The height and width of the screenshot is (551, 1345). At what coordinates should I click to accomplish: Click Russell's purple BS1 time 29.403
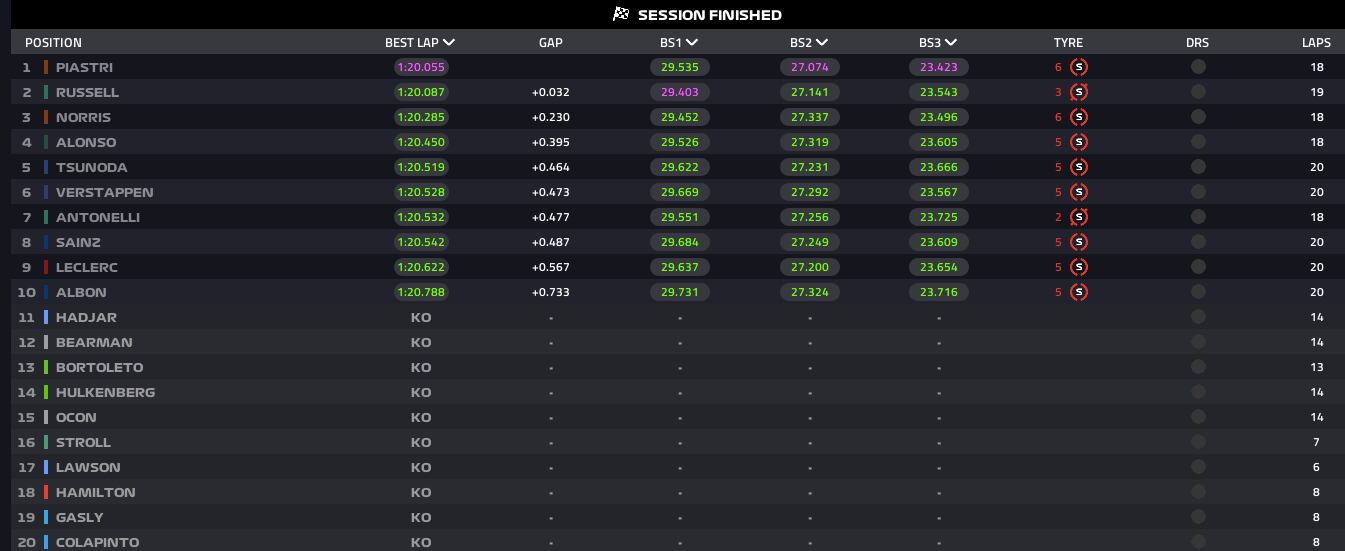click(680, 92)
